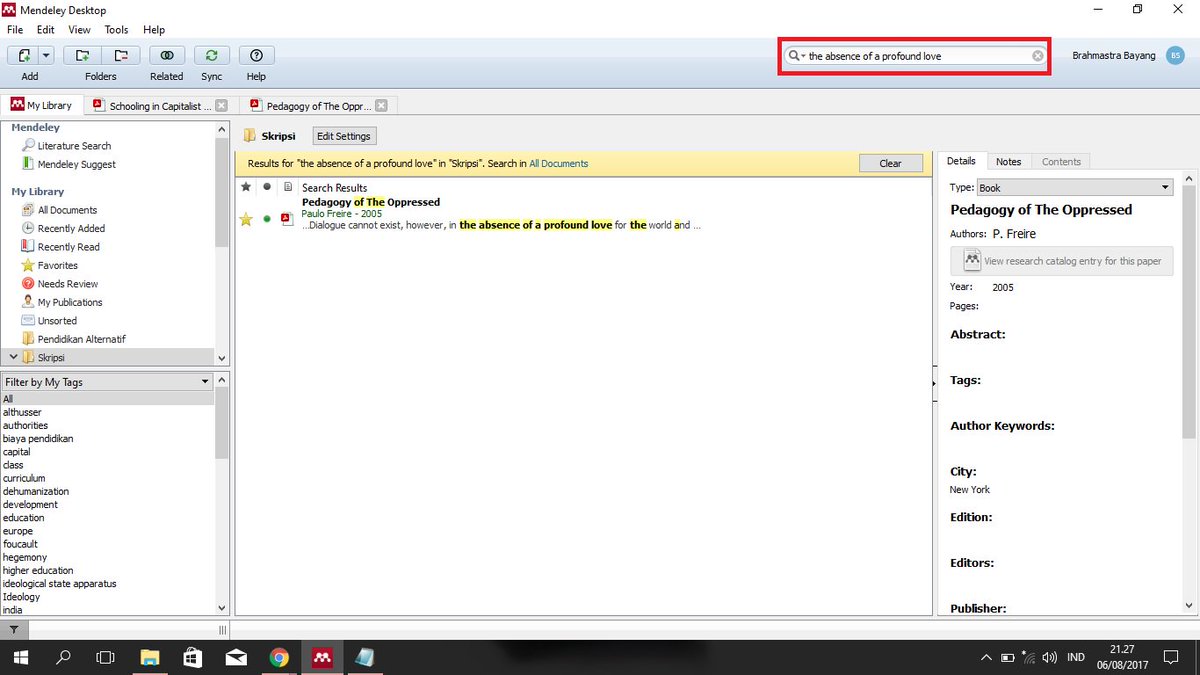Click the P. Freire authors field
The height and width of the screenshot is (675, 1200).
(x=1014, y=234)
